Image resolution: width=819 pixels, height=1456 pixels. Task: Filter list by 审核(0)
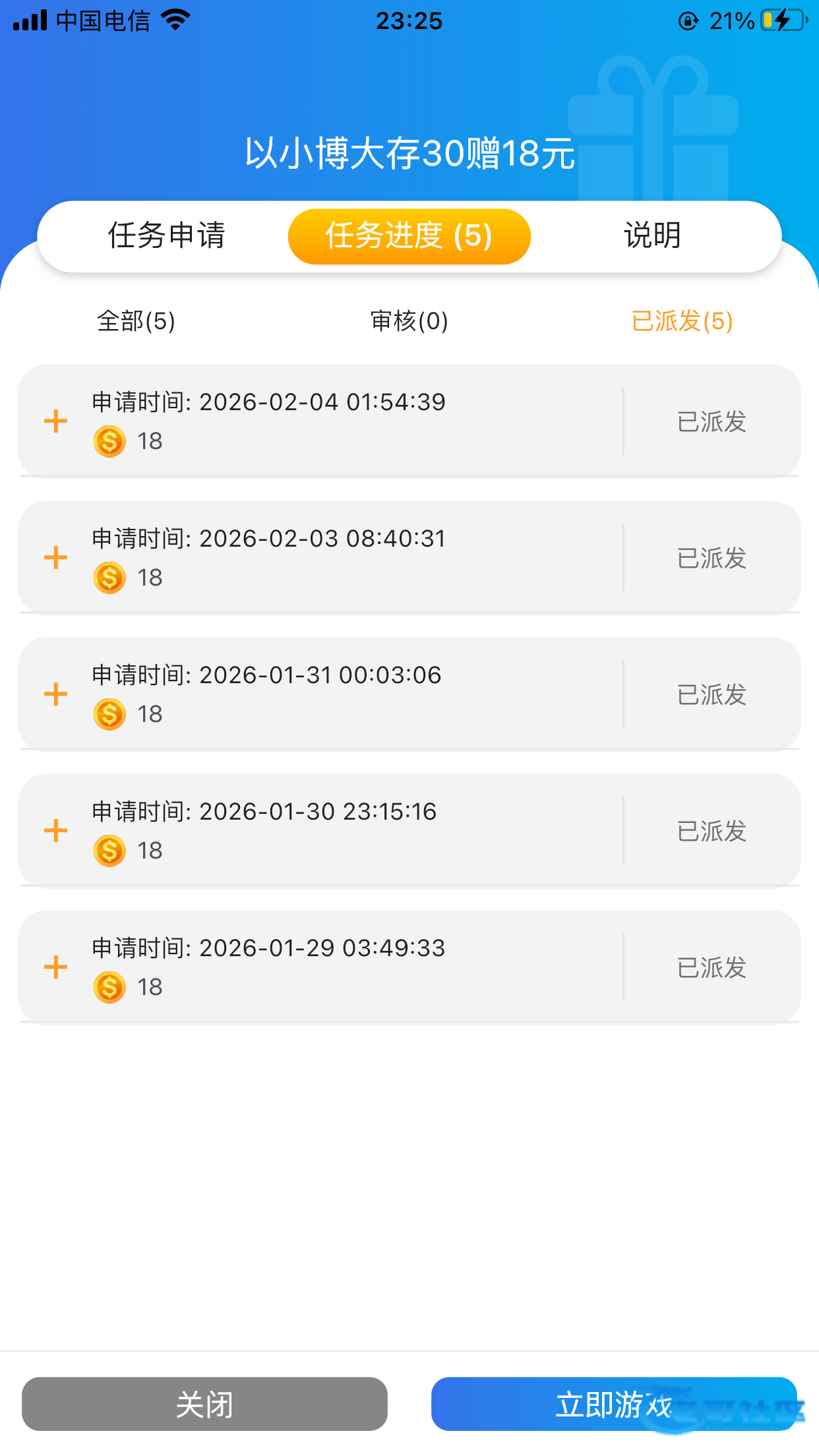[x=409, y=321]
